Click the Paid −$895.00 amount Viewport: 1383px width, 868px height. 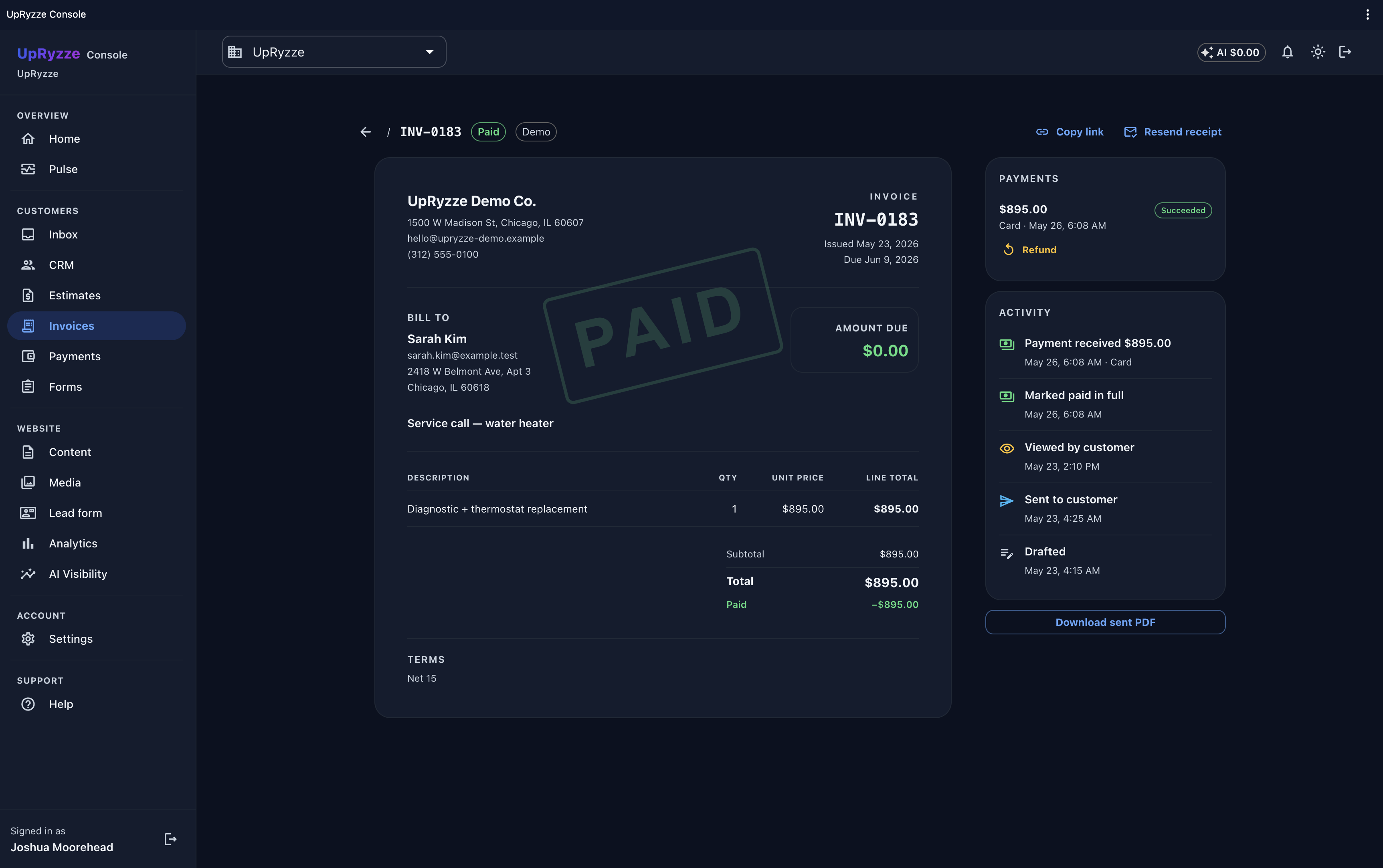(x=894, y=604)
